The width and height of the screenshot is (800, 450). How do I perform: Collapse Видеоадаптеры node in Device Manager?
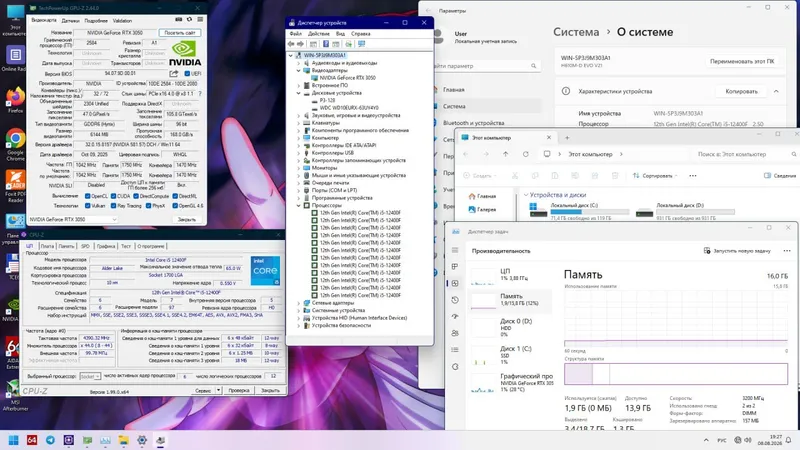pyautogui.click(x=299, y=70)
